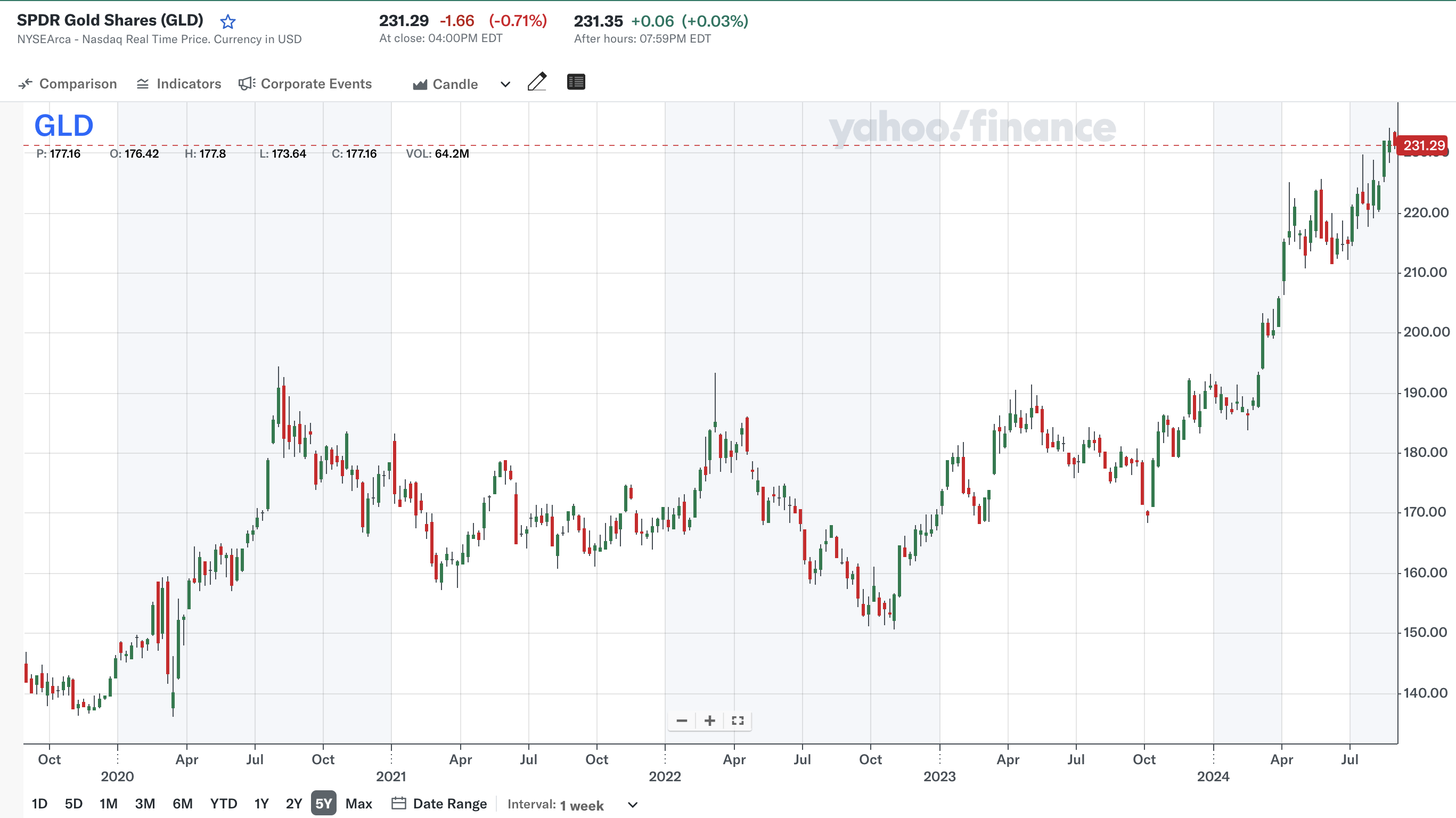This screenshot has width=1456, height=818.
Task: Open the Candle chart type dropdown
Action: pyautogui.click(x=454, y=84)
